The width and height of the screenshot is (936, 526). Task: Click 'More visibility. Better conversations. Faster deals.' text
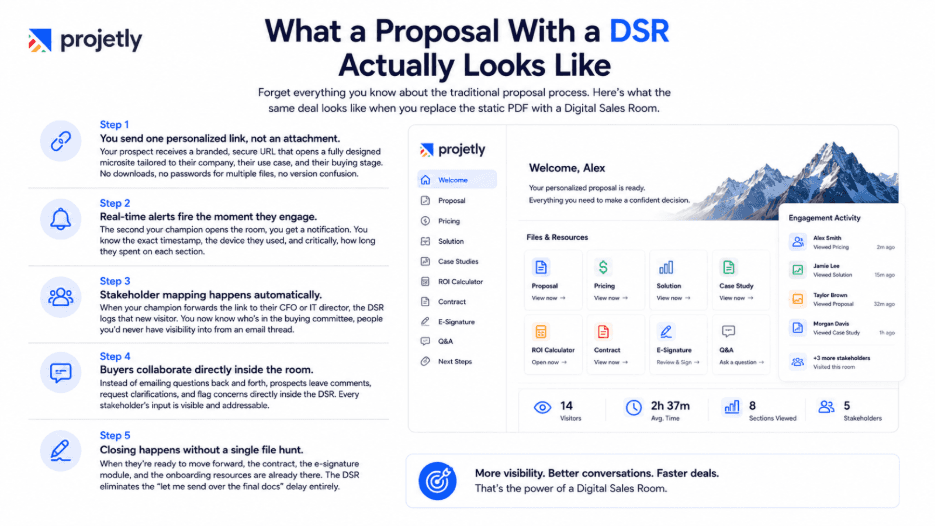(596, 473)
